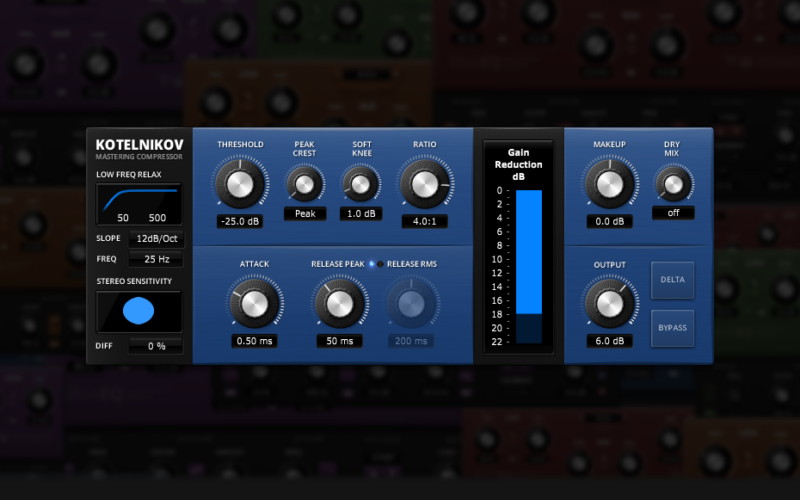Click the Makeup gain knob
The image size is (800, 500).
pyautogui.click(x=609, y=183)
